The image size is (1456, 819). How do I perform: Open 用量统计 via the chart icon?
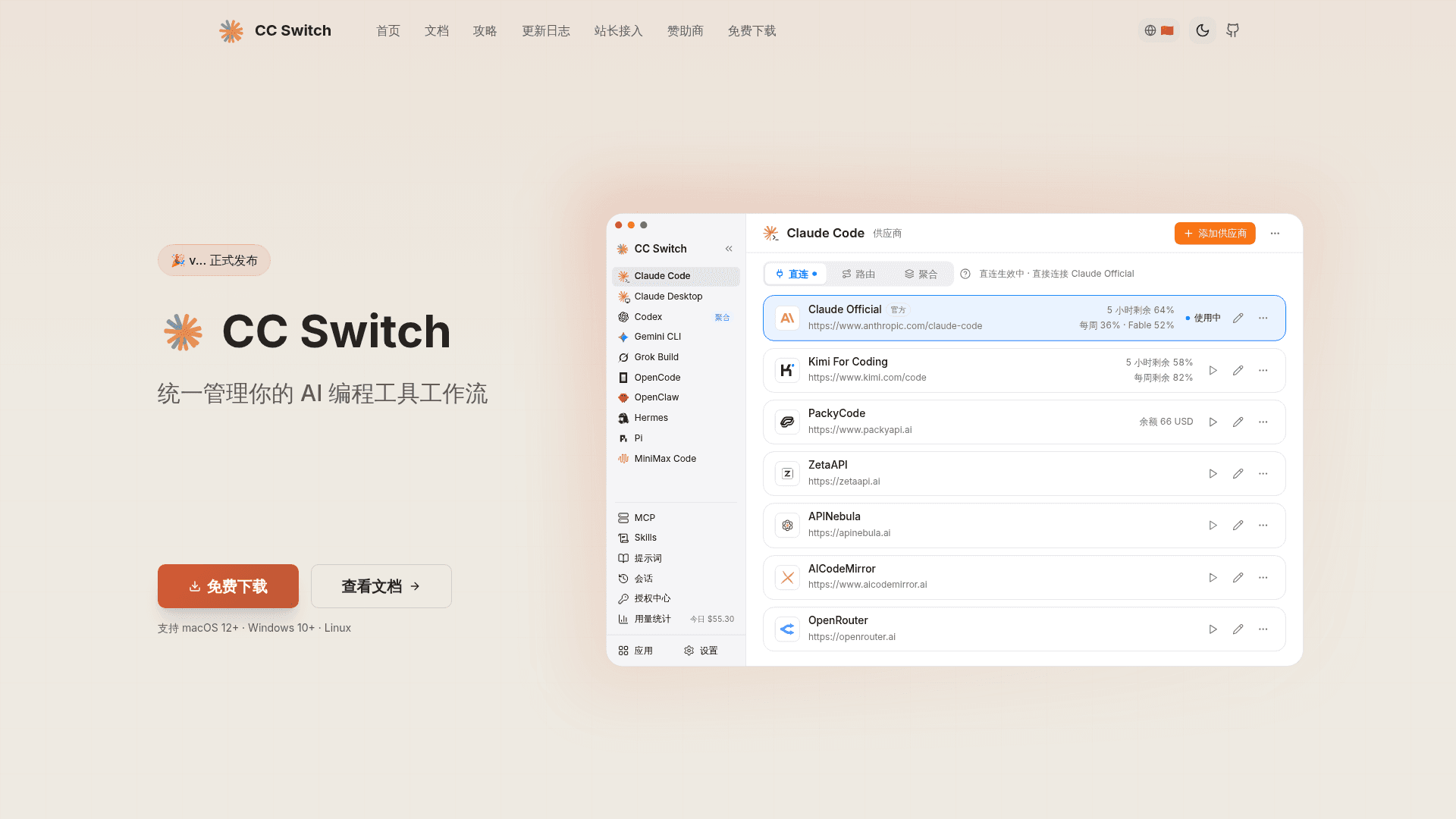623,619
